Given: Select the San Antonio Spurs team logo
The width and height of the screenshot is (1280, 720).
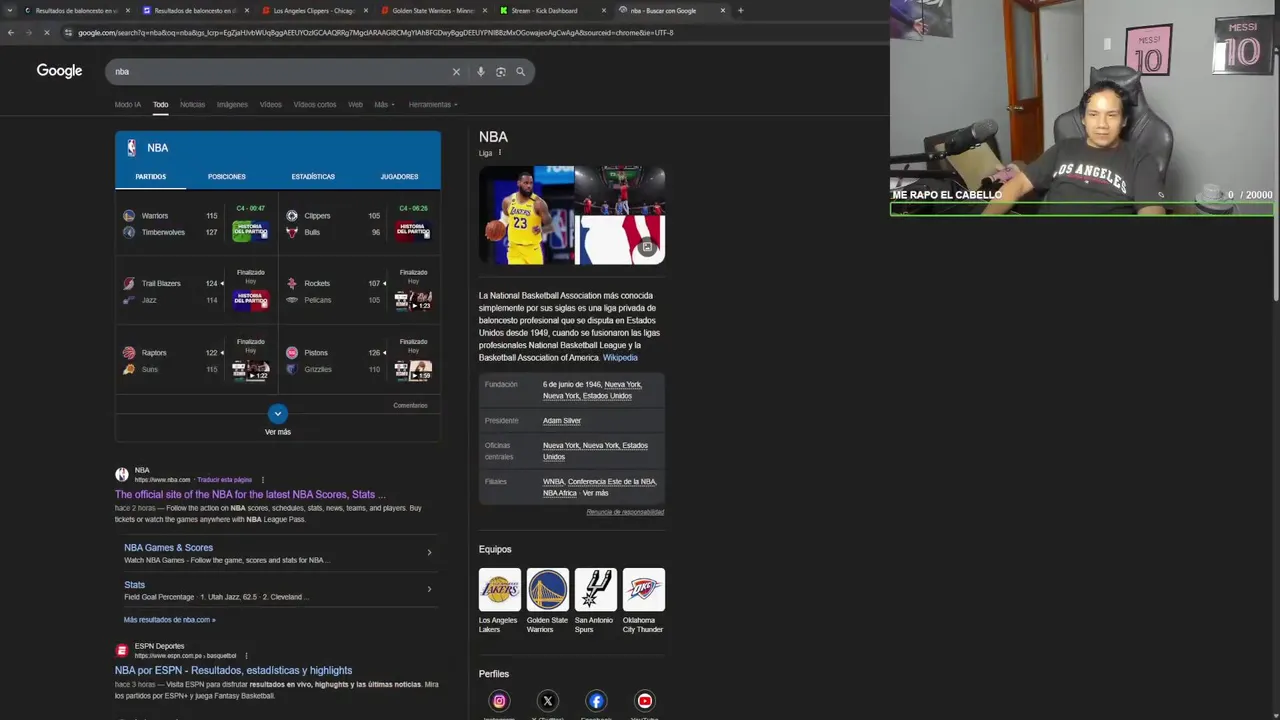Looking at the screenshot, I should point(596,589).
